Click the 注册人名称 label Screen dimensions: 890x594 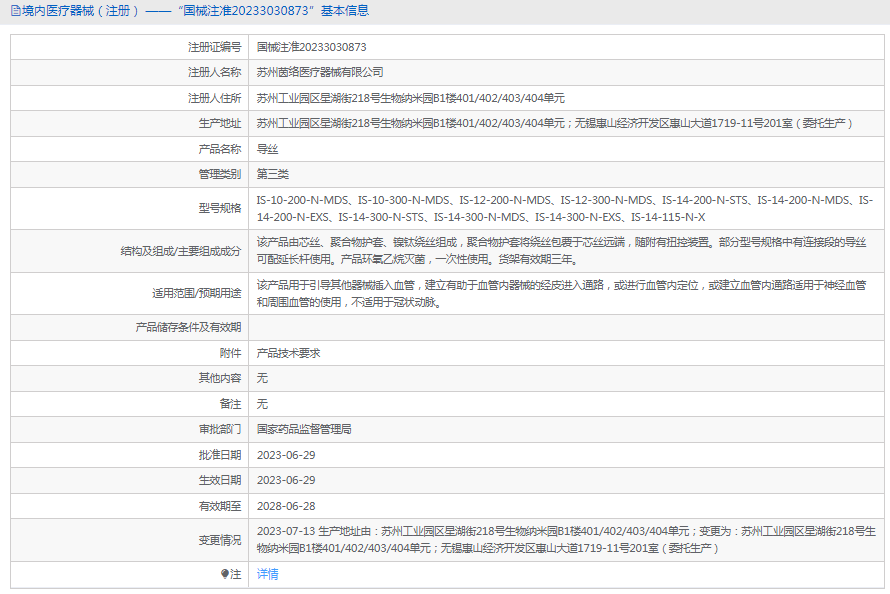[215, 73]
